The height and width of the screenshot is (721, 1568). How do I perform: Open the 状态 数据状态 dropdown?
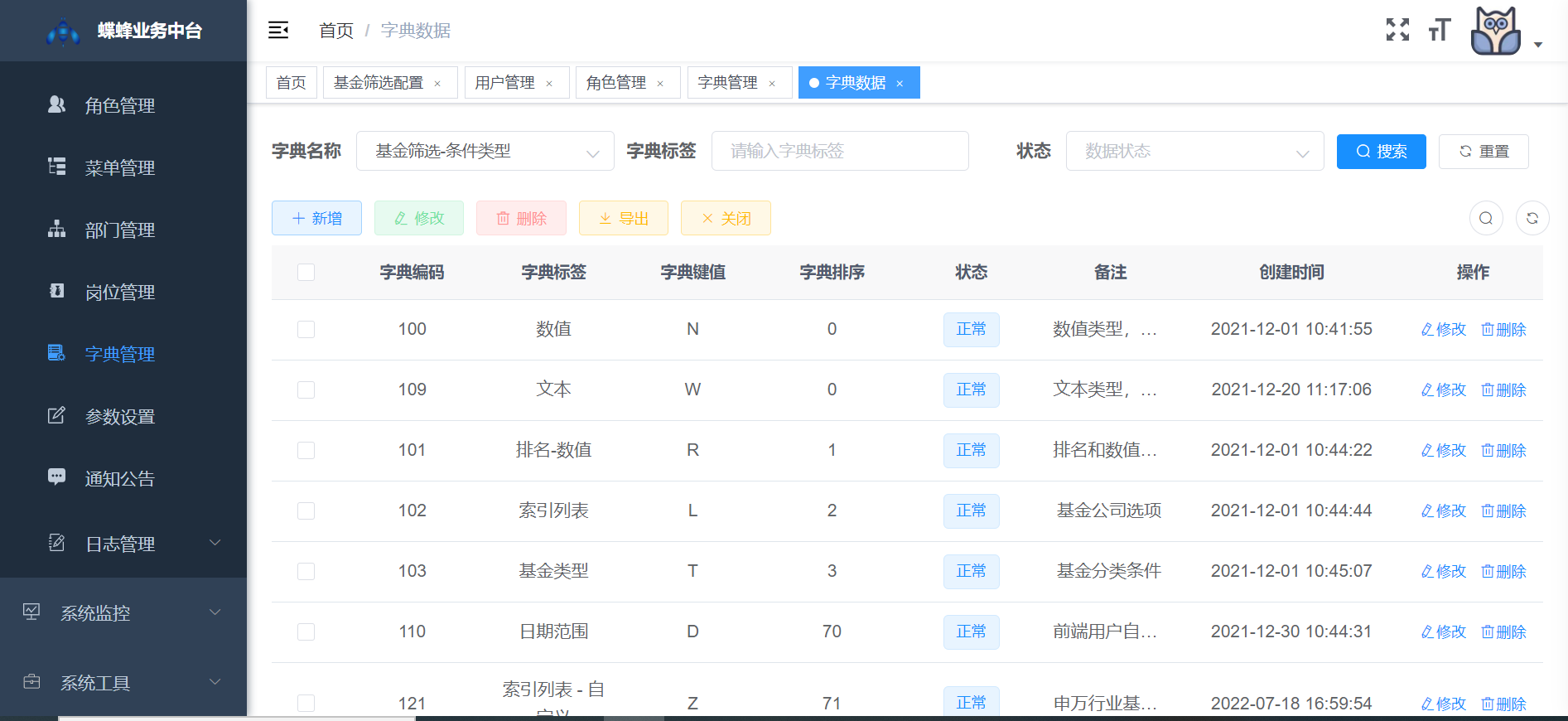click(x=1194, y=151)
